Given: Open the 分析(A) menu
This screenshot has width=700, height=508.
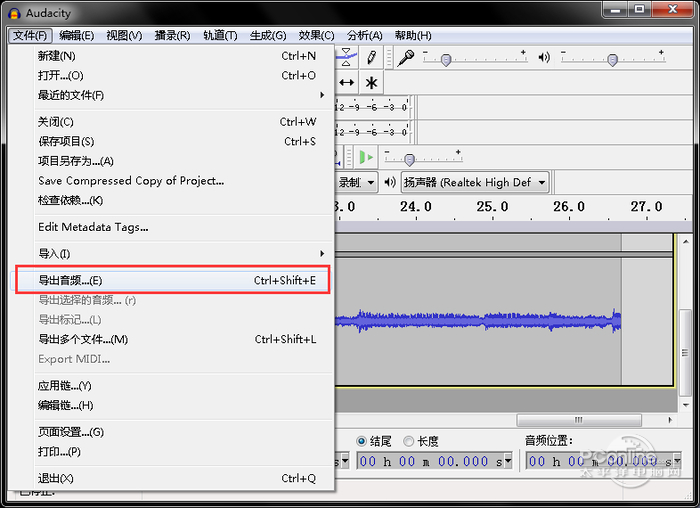Looking at the screenshot, I should pyautogui.click(x=364, y=35).
